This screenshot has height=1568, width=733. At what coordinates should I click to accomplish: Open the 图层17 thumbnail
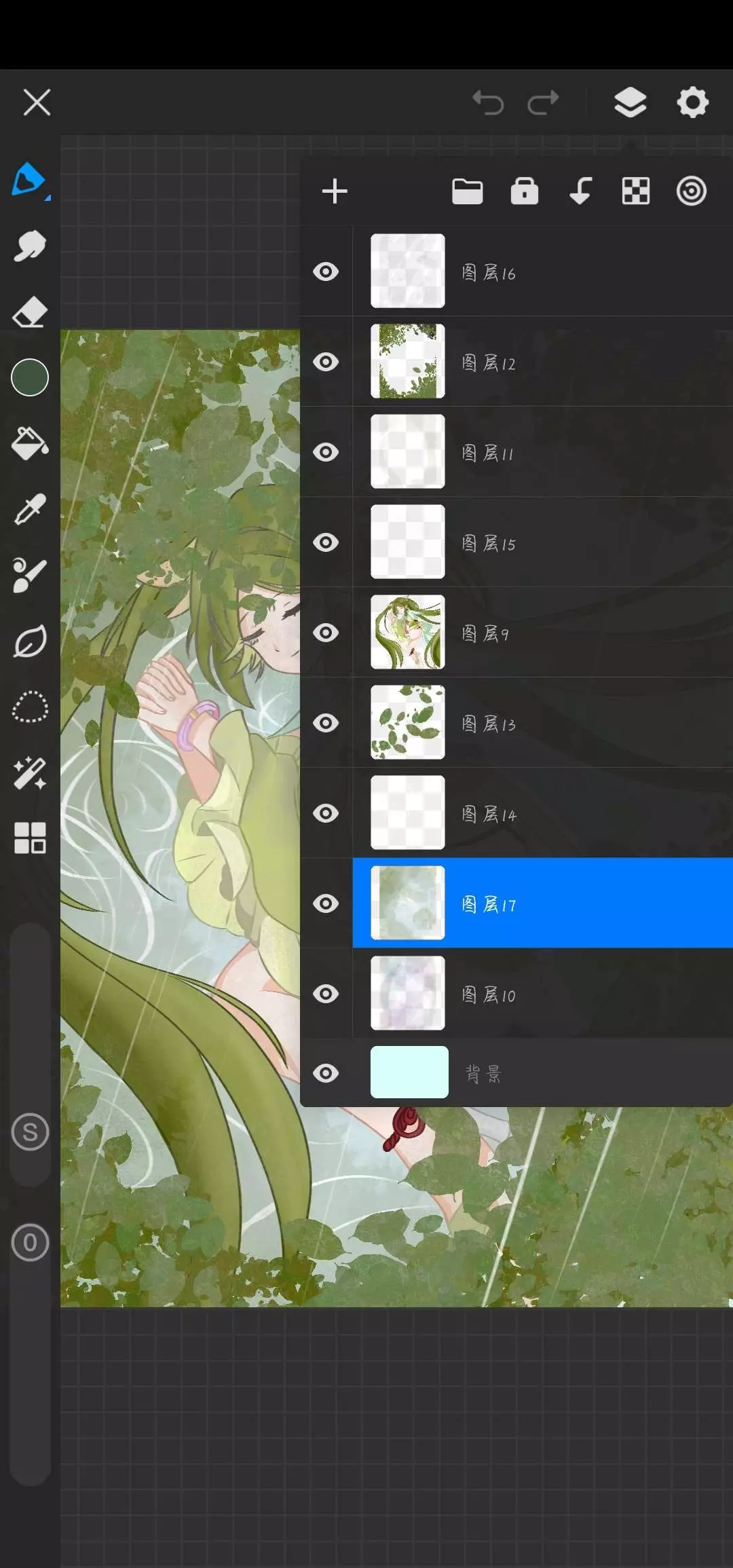[408, 903]
